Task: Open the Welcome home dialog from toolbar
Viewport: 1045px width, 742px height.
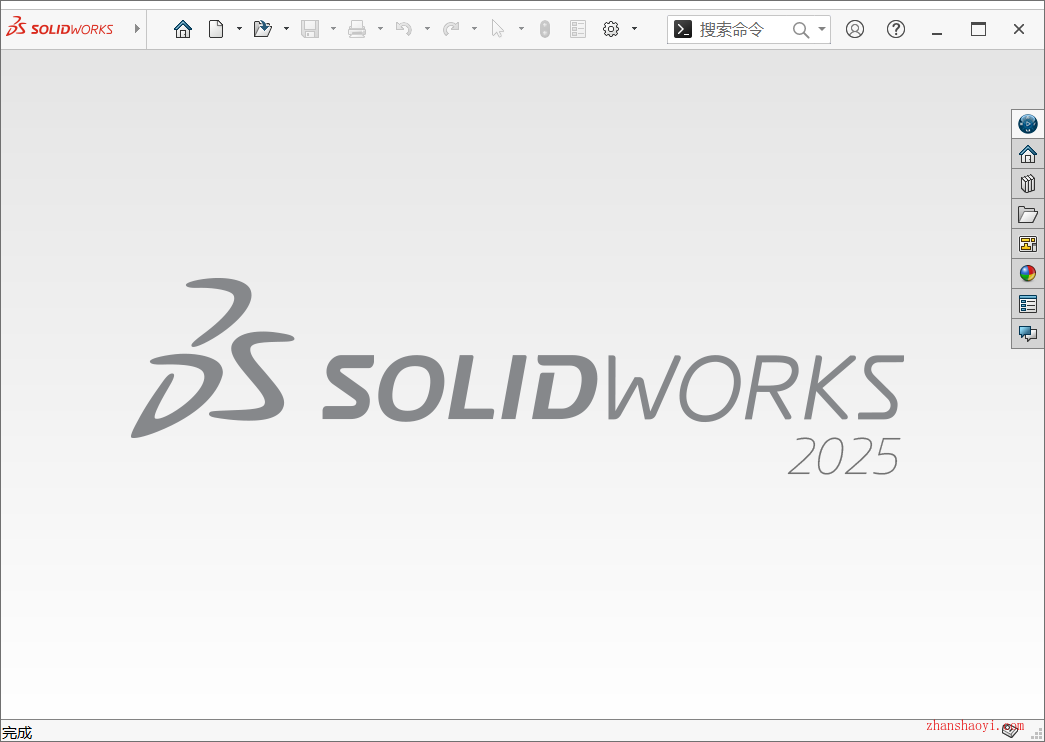Action: [x=183, y=29]
